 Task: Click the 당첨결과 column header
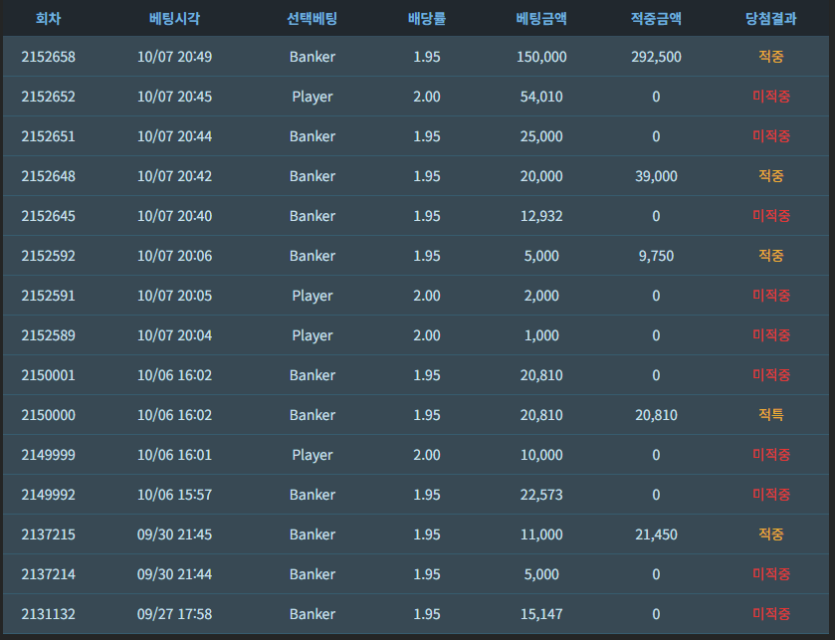coord(771,19)
